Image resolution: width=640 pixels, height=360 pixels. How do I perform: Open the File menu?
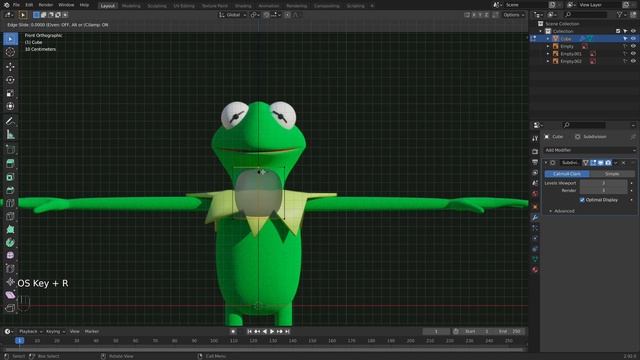pyautogui.click(x=16, y=5)
